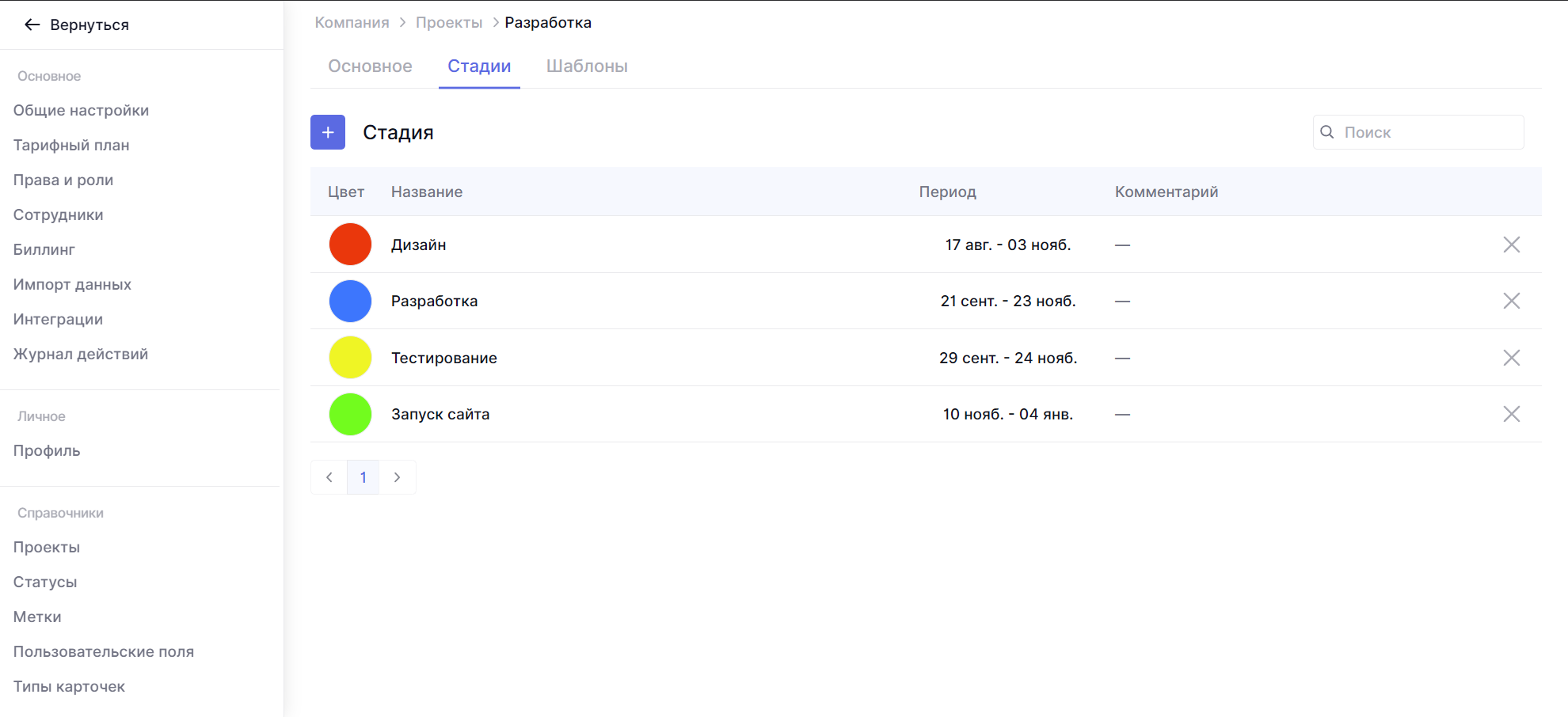Viewport: 1568px width, 717px height.
Task: Switch to the Основное tab
Action: coord(370,66)
